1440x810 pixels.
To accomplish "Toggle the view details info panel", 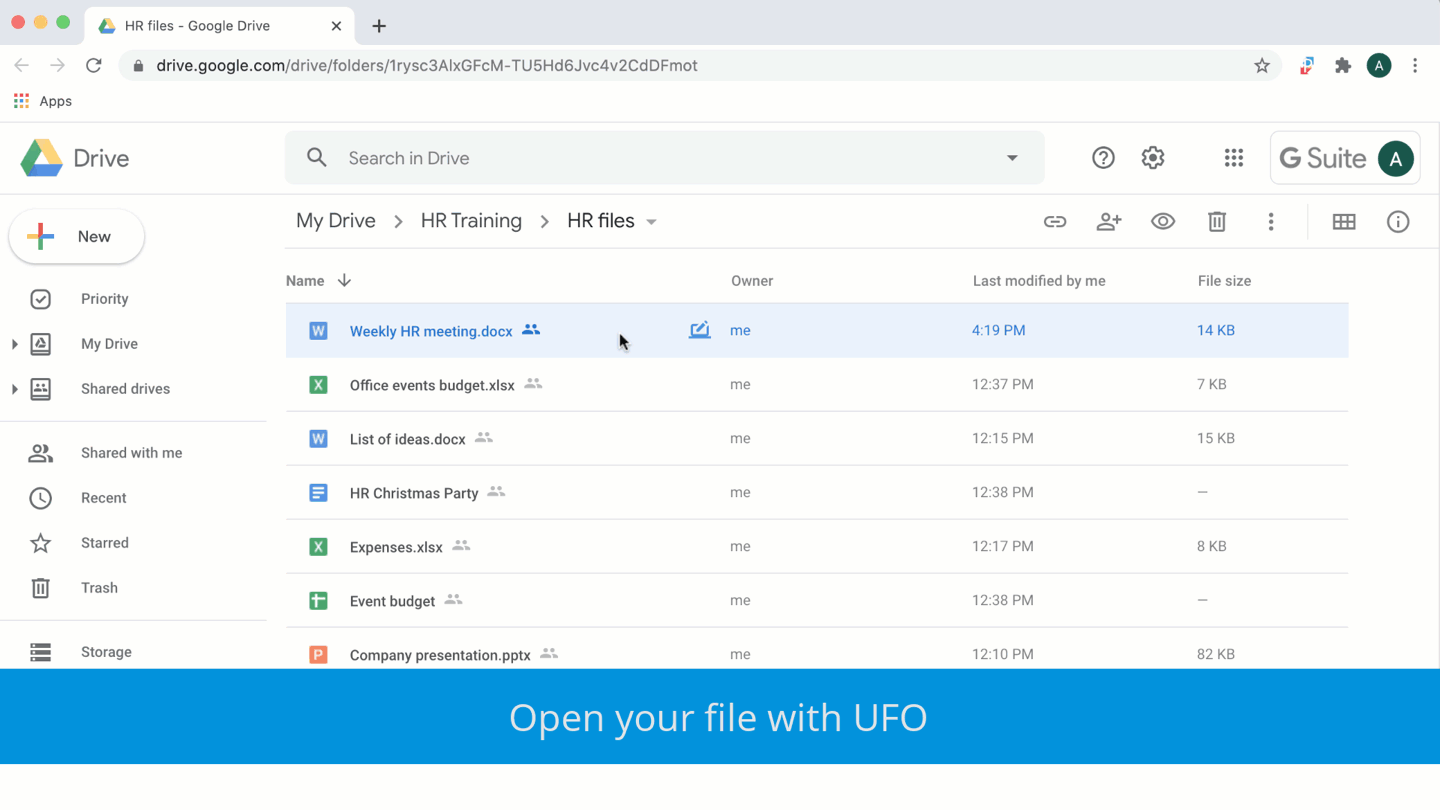I will click(x=1398, y=222).
